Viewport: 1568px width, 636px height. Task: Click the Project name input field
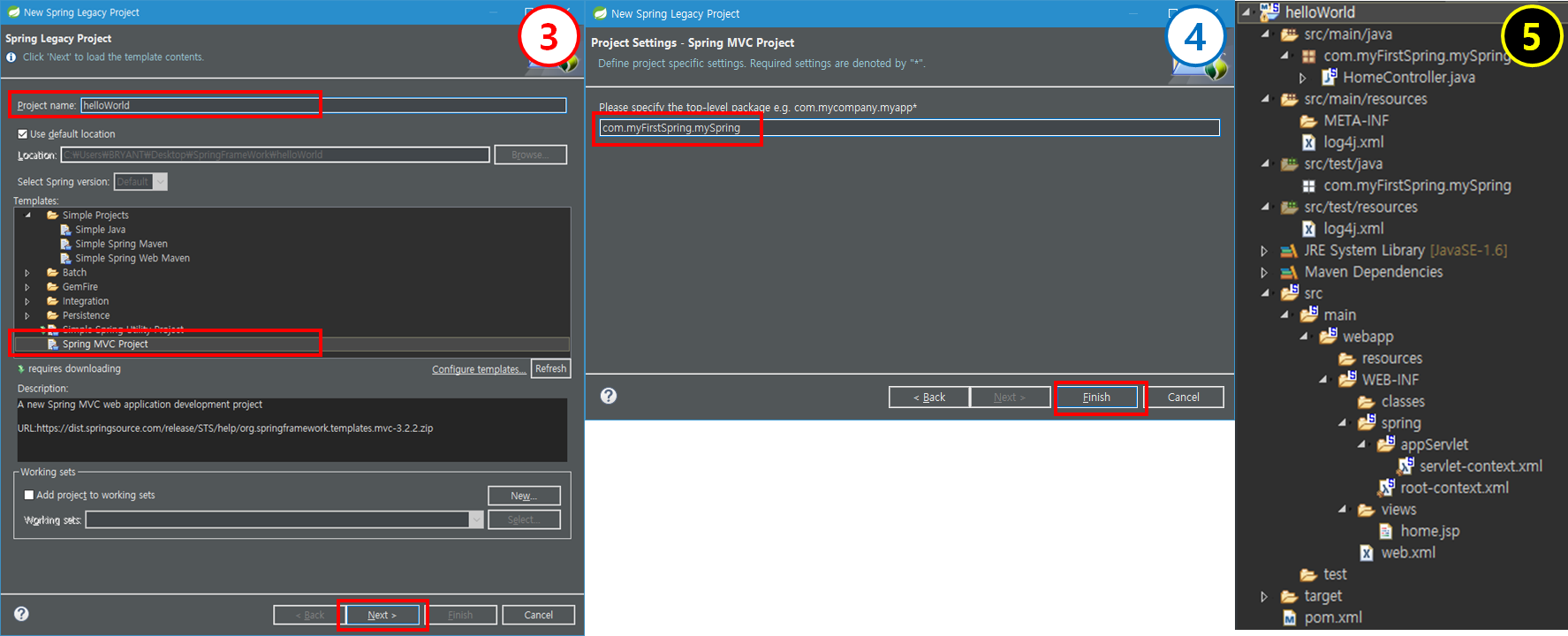[323, 105]
